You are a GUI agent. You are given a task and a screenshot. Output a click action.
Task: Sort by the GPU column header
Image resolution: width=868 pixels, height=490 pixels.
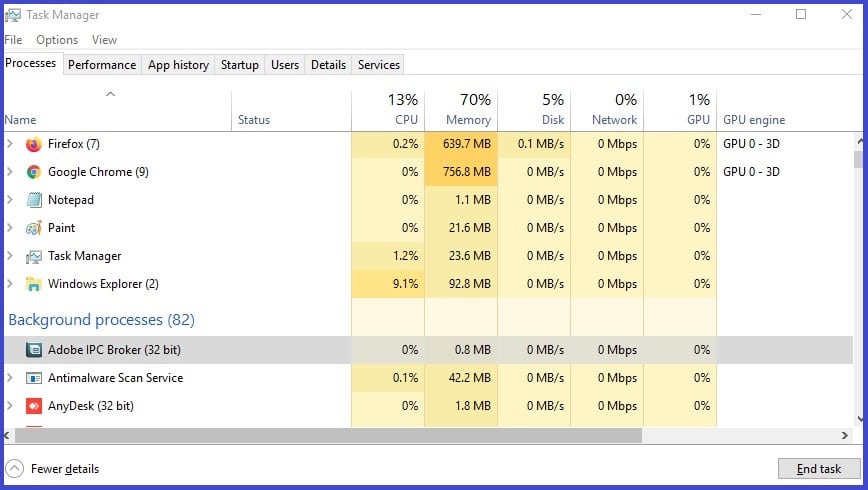click(x=680, y=111)
